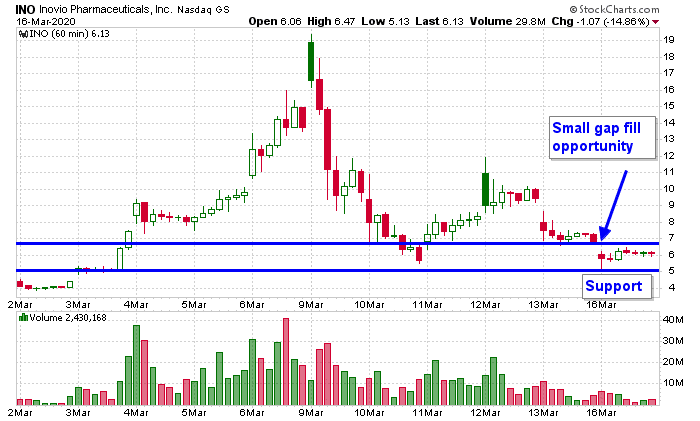The height and width of the screenshot is (421, 700).
Task: Click the 19 price axis label
Action: [669, 40]
